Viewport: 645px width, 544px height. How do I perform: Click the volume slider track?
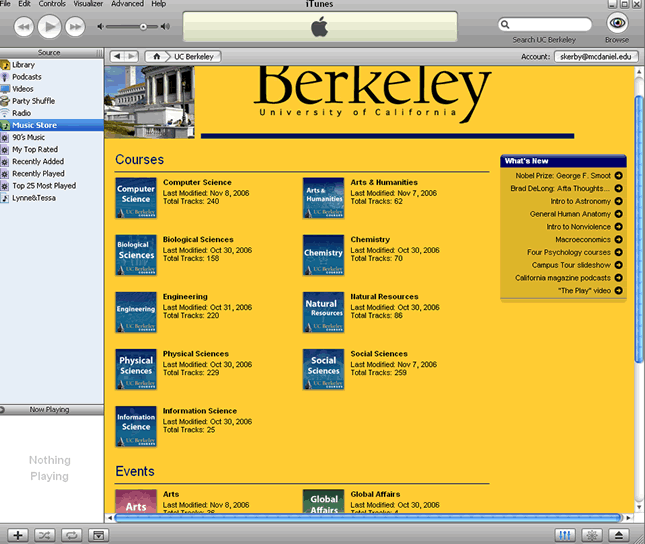[x=138, y=26]
